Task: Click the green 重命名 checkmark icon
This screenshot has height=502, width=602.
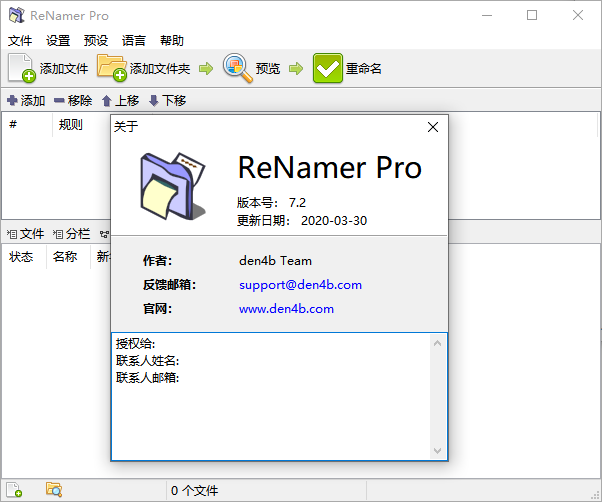Action: tap(327, 68)
